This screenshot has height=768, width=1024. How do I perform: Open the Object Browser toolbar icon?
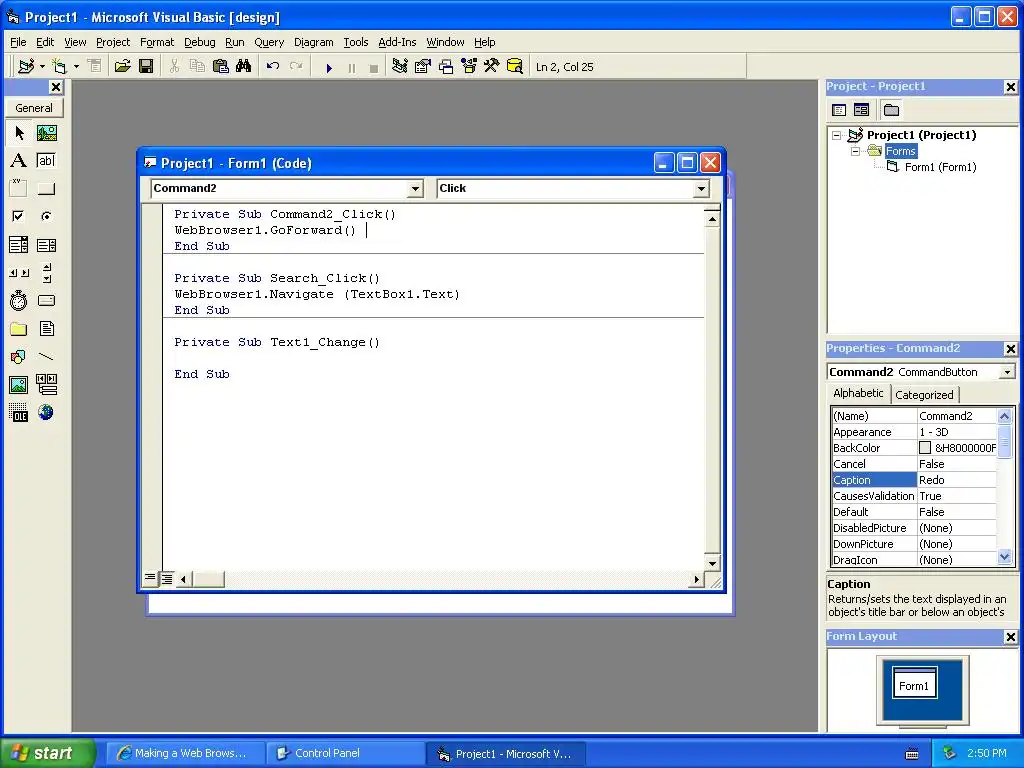(x=469, y=67)
